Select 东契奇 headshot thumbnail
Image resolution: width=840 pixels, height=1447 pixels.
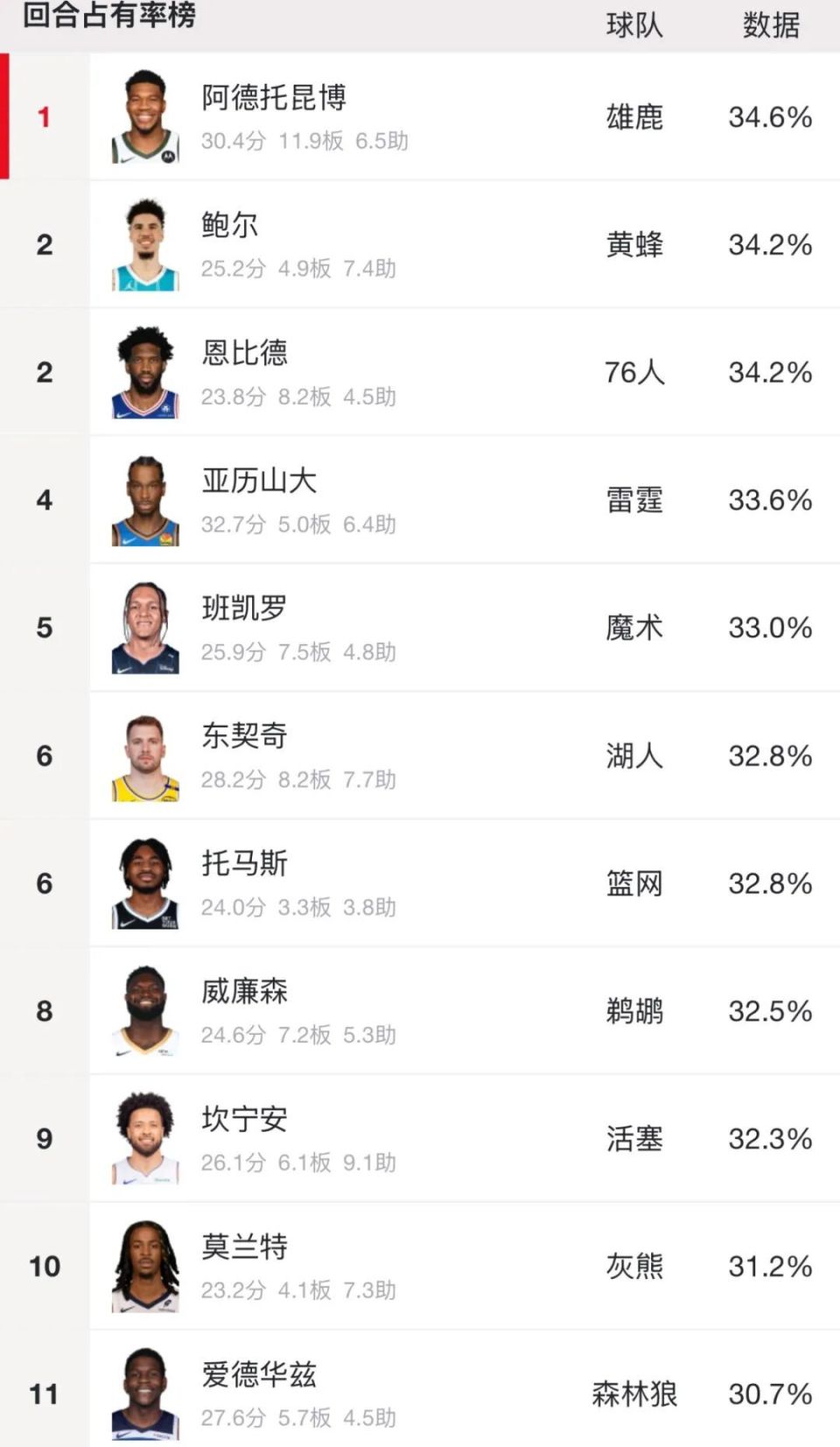(x=145, y=755)
